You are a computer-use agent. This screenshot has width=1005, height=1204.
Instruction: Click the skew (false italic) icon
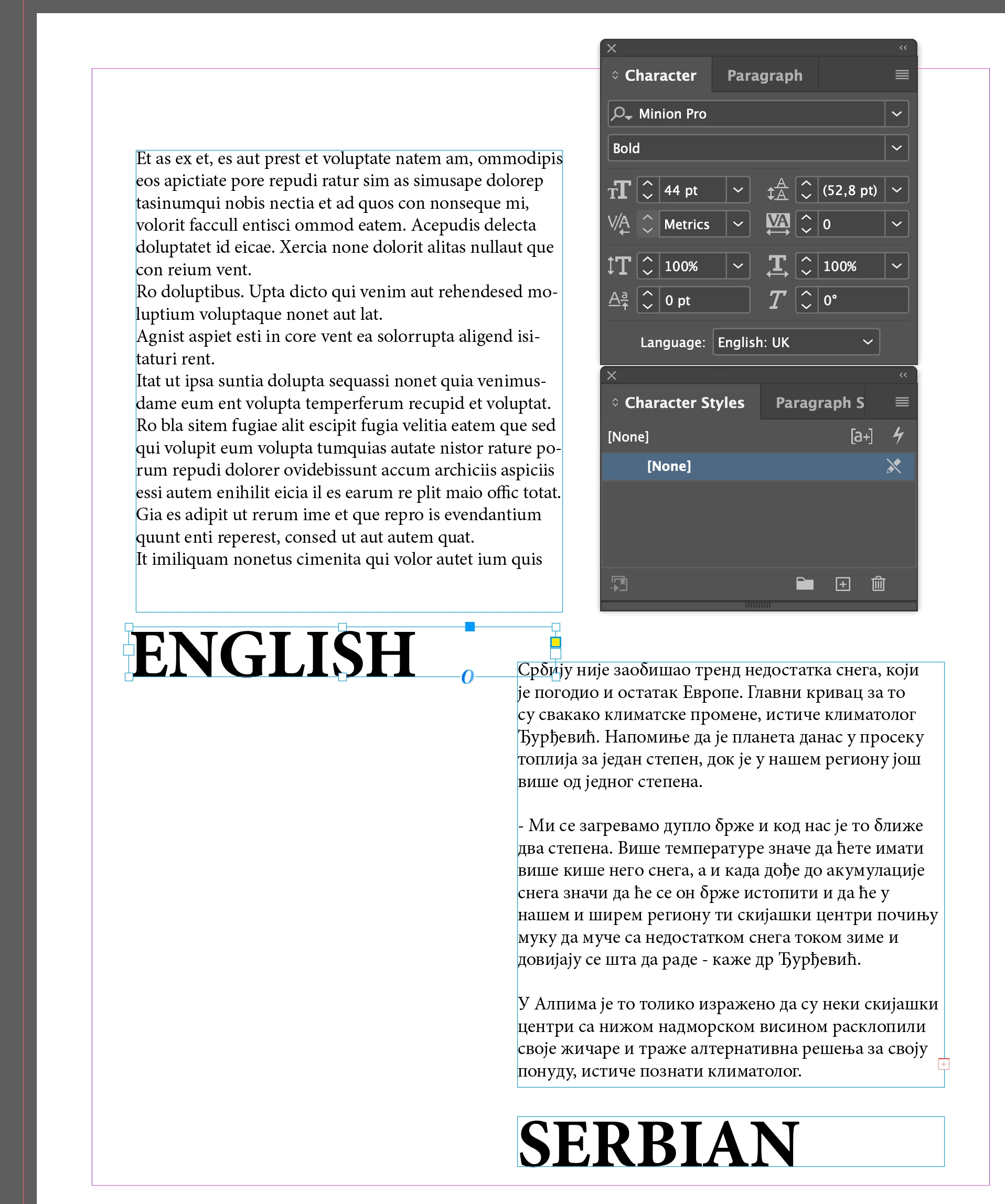[x=777, y=300]
